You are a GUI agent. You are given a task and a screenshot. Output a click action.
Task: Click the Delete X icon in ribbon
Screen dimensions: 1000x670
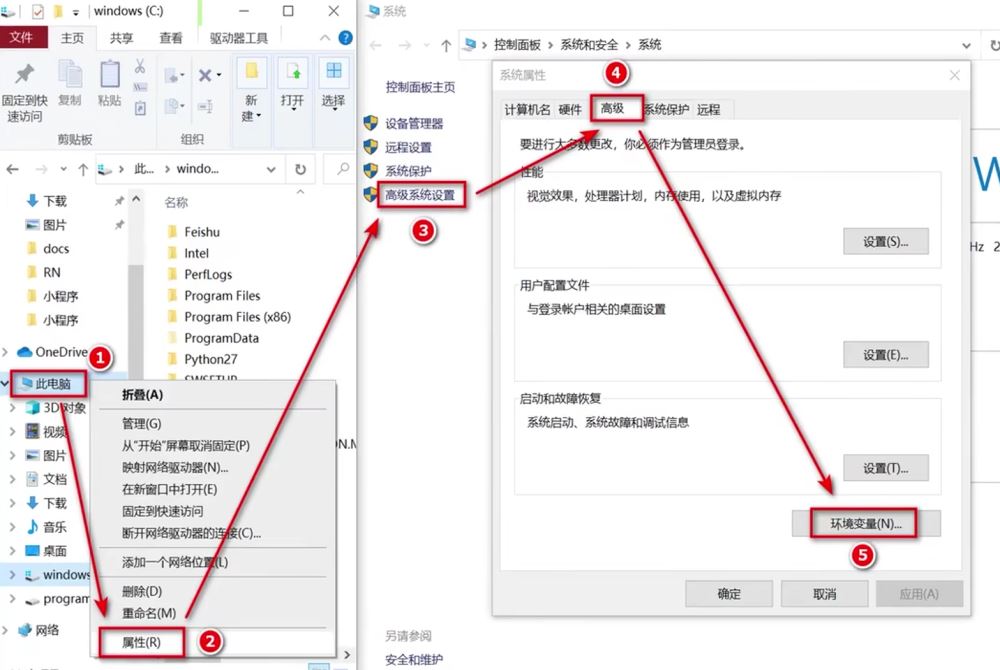[205, 75]
